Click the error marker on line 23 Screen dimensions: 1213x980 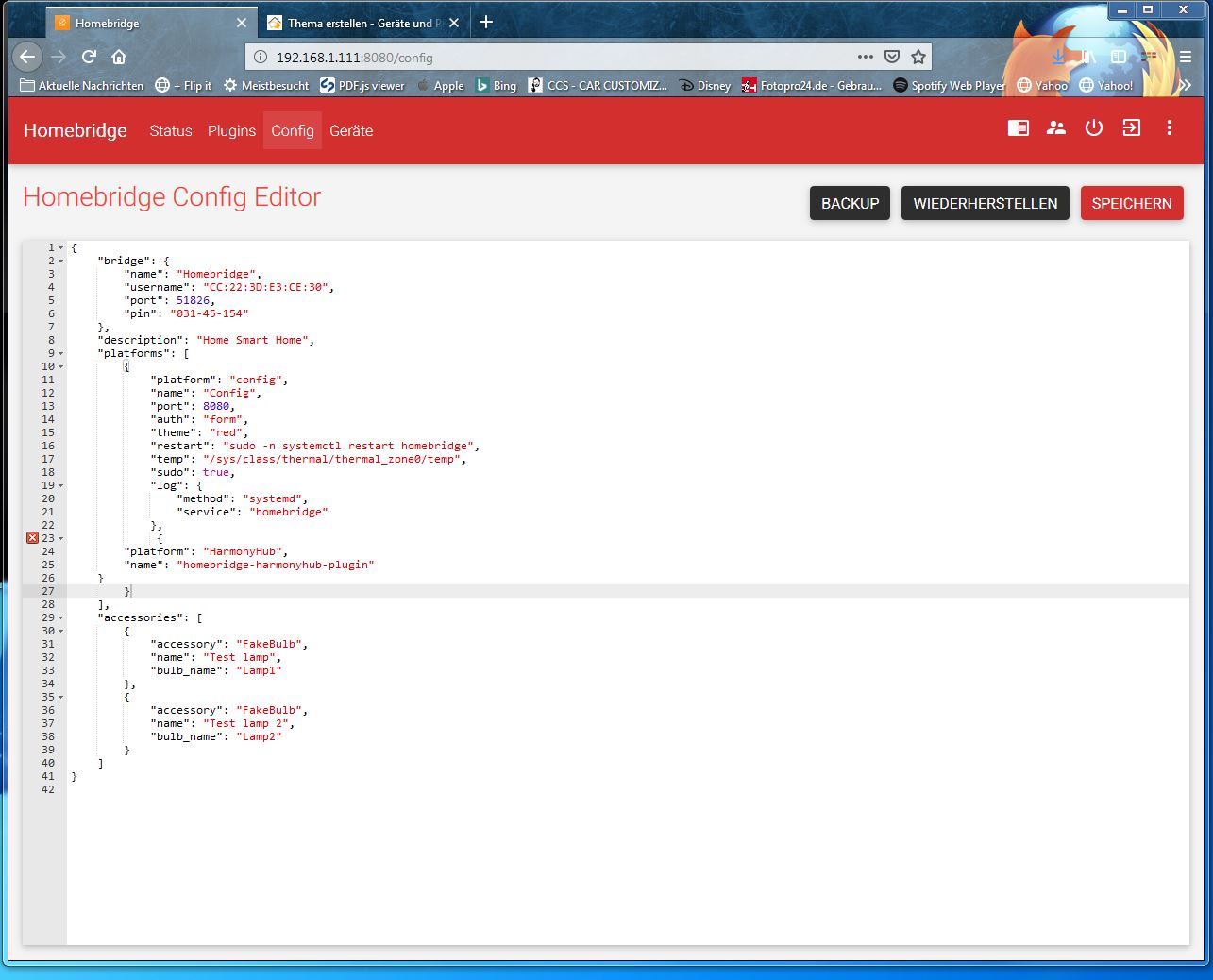[x=32, y=538]
